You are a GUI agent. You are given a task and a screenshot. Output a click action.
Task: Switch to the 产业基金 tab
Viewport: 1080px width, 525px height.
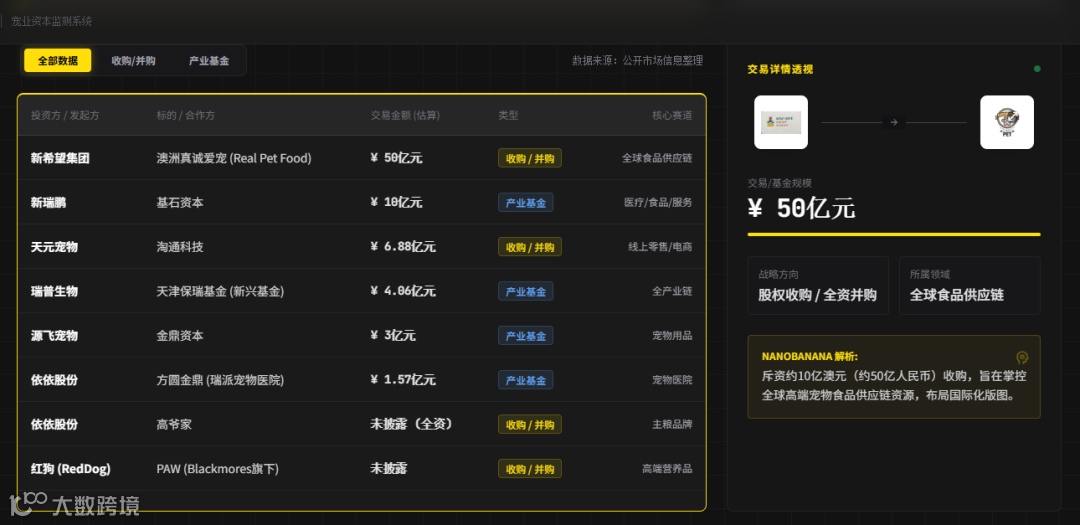tap(209, 61)
